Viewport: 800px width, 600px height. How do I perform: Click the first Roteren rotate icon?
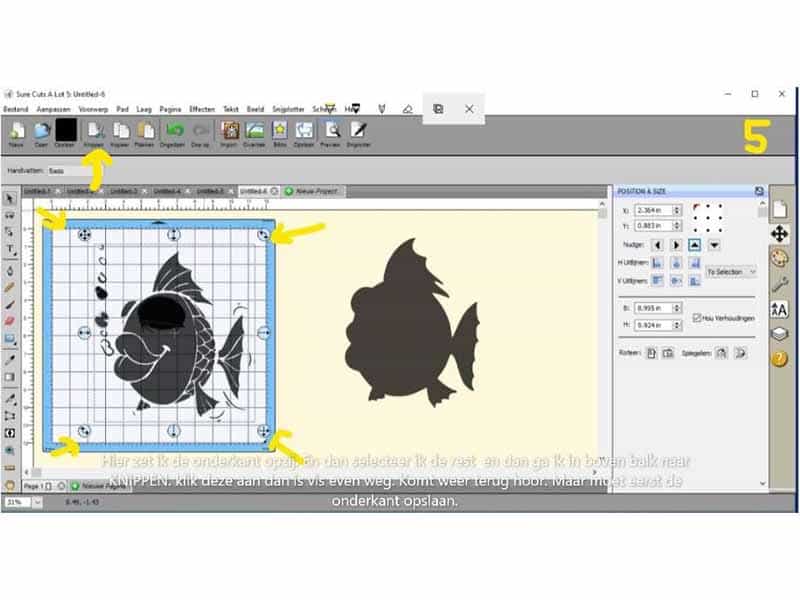pyautogui.click(x=651, y=353)
